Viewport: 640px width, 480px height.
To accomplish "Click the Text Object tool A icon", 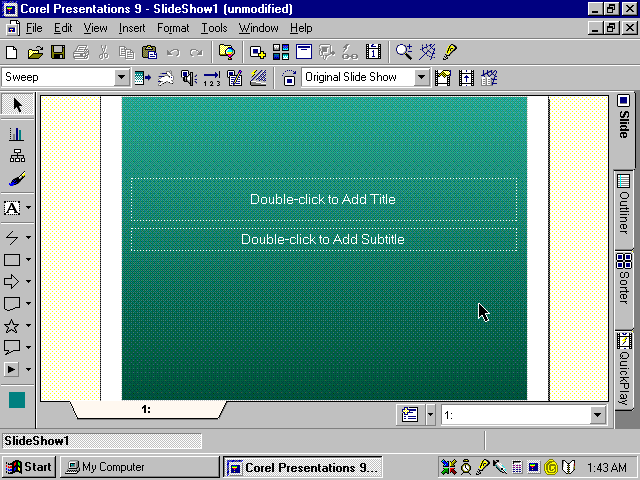I will [12, 208].
